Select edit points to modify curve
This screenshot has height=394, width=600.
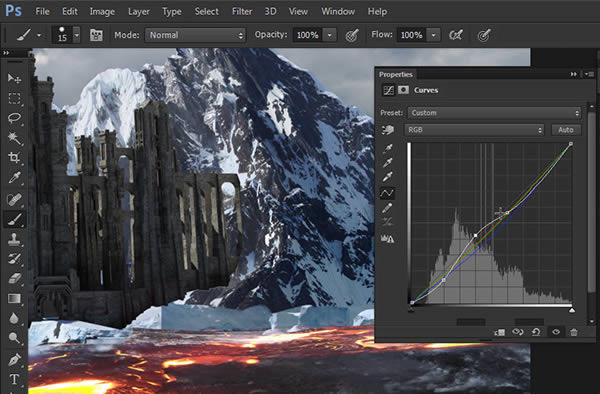click(387, 193)
